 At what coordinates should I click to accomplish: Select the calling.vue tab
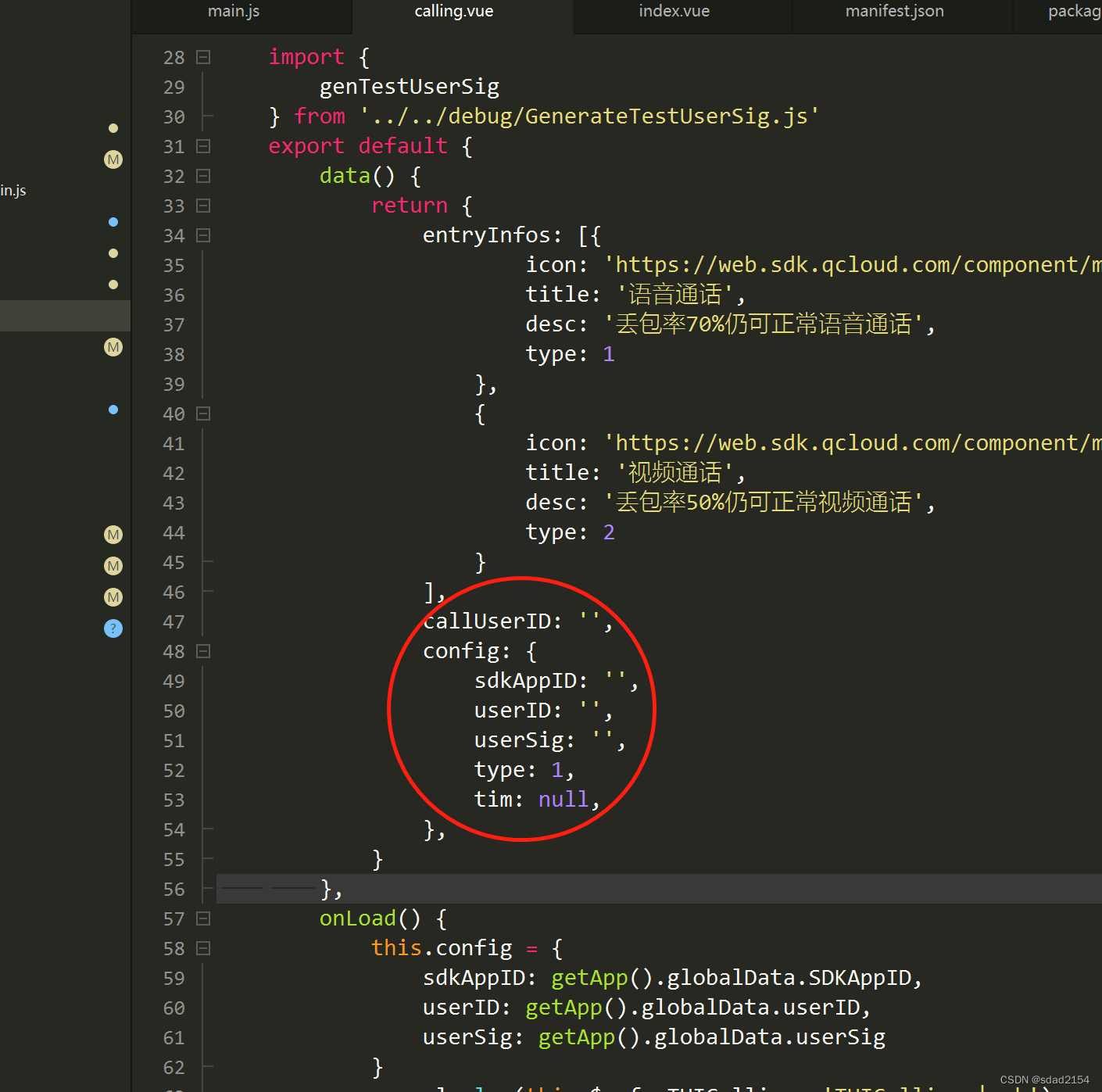[454, 12]
